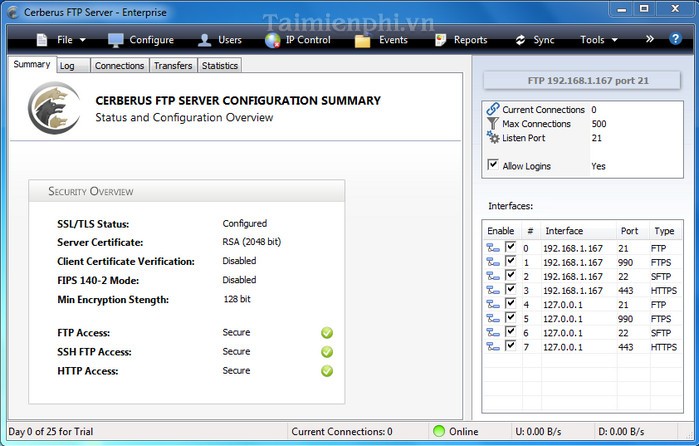The image size is (699, 446).
Task: Click the Security Overview panel header
Action: point(186,191)
